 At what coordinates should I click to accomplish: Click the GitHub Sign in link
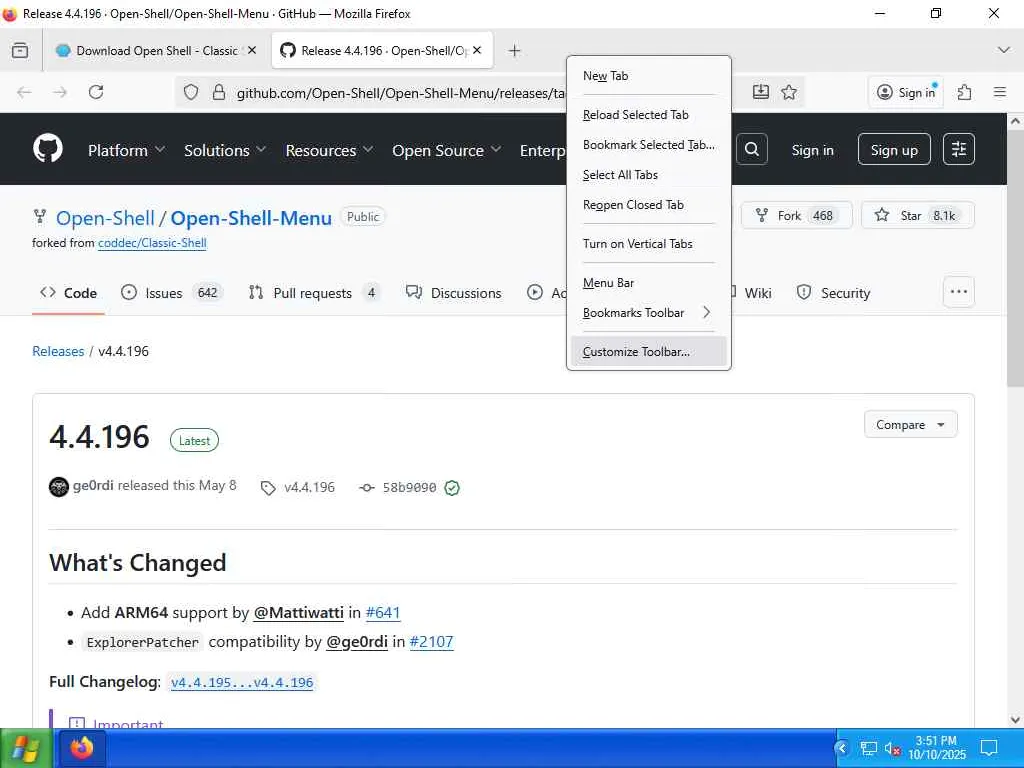click(812, 150)
